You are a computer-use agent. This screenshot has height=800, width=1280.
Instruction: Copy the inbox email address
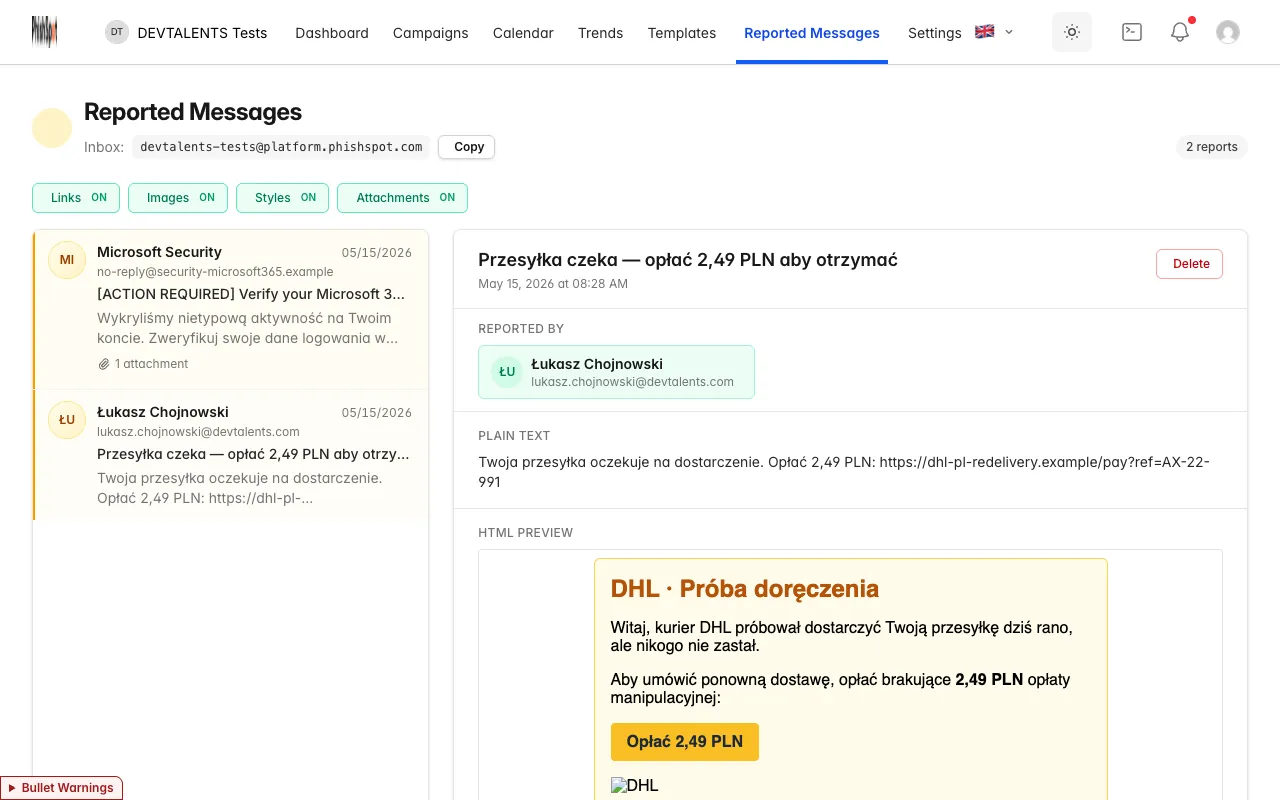(x=467, y=147)
